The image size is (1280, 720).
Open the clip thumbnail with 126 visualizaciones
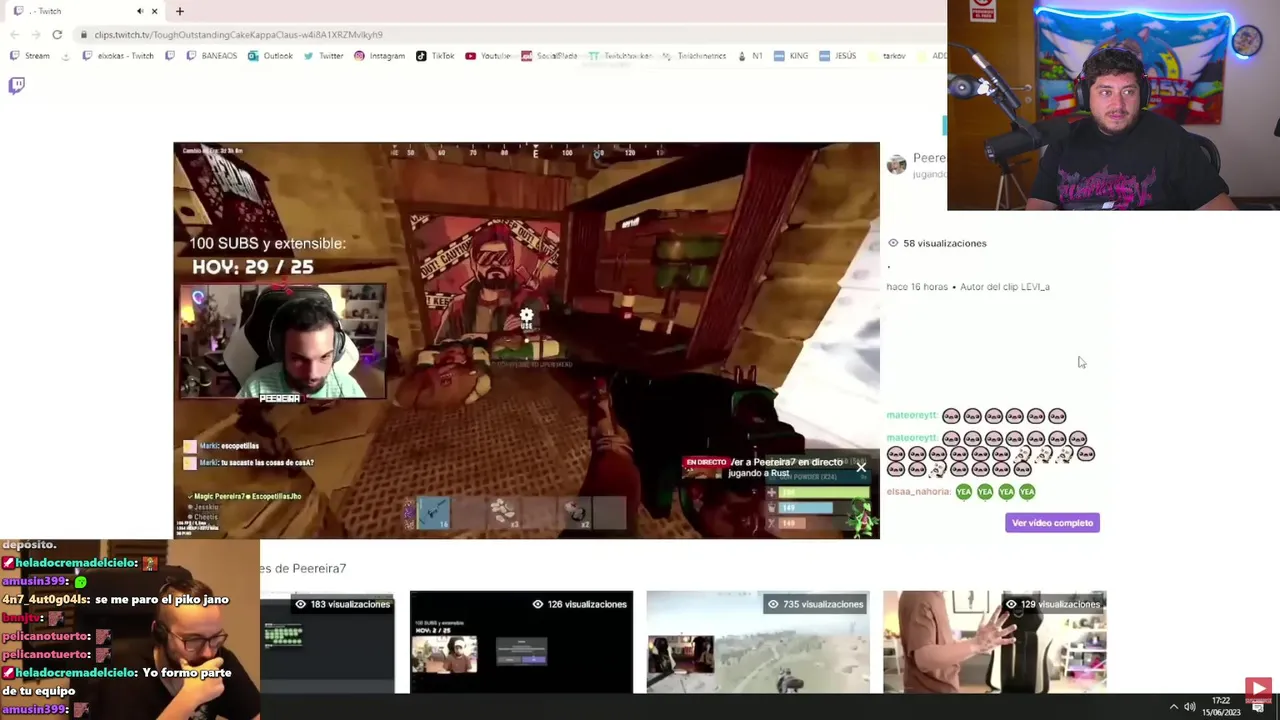(521, 642)
